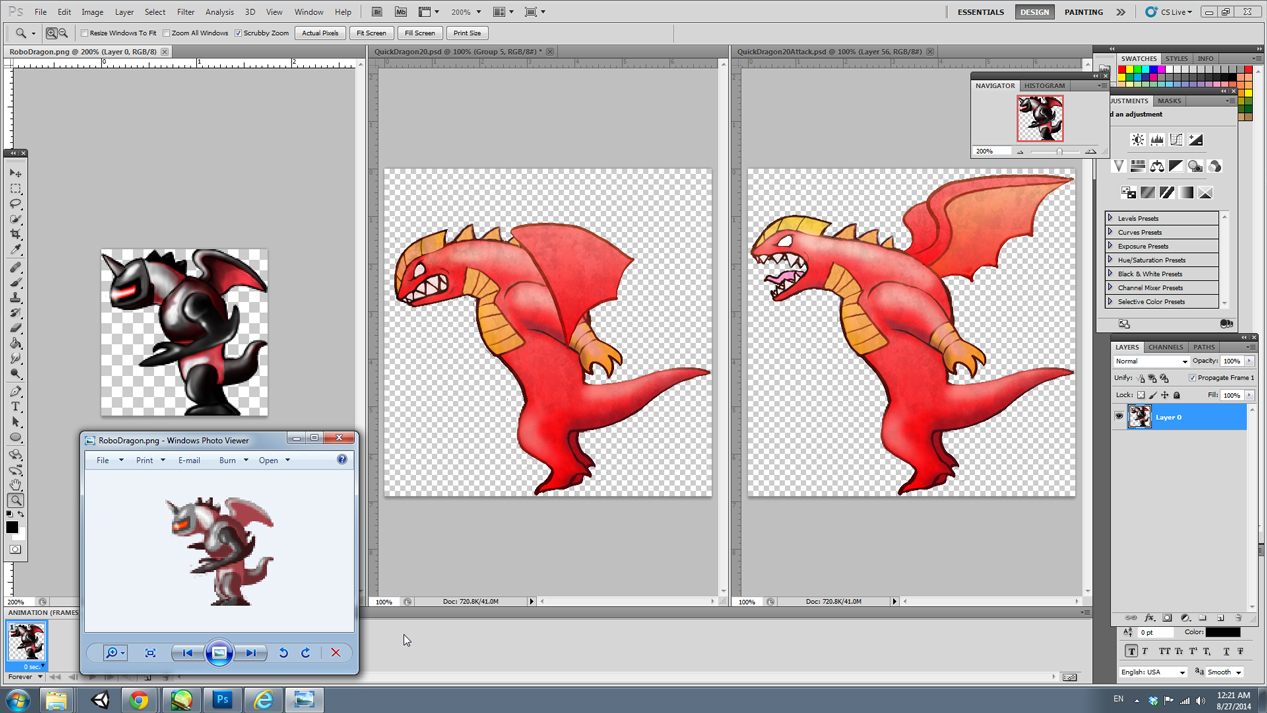
Task: Toggle lock position icon
Action: tap(1165, 395)
